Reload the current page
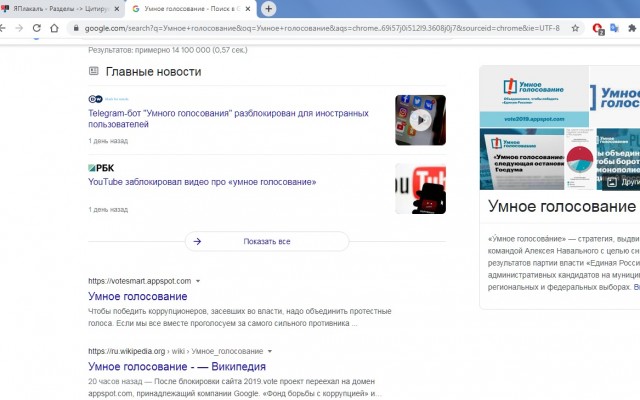This screenshot has width=640, height=400. (x=37, y=28)
